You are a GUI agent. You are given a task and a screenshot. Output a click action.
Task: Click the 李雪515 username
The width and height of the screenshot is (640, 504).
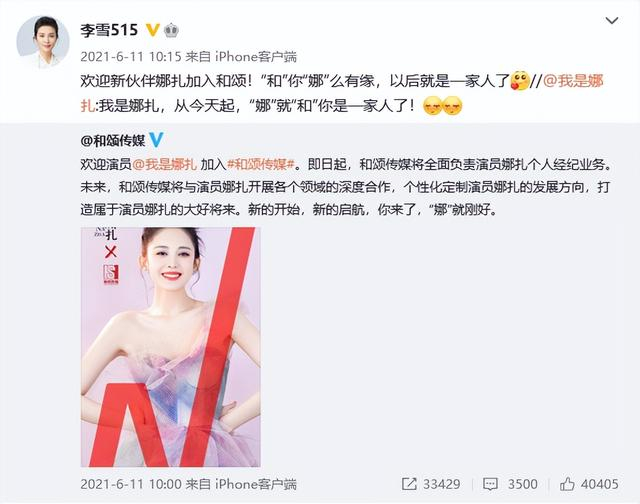click(109, 31)
